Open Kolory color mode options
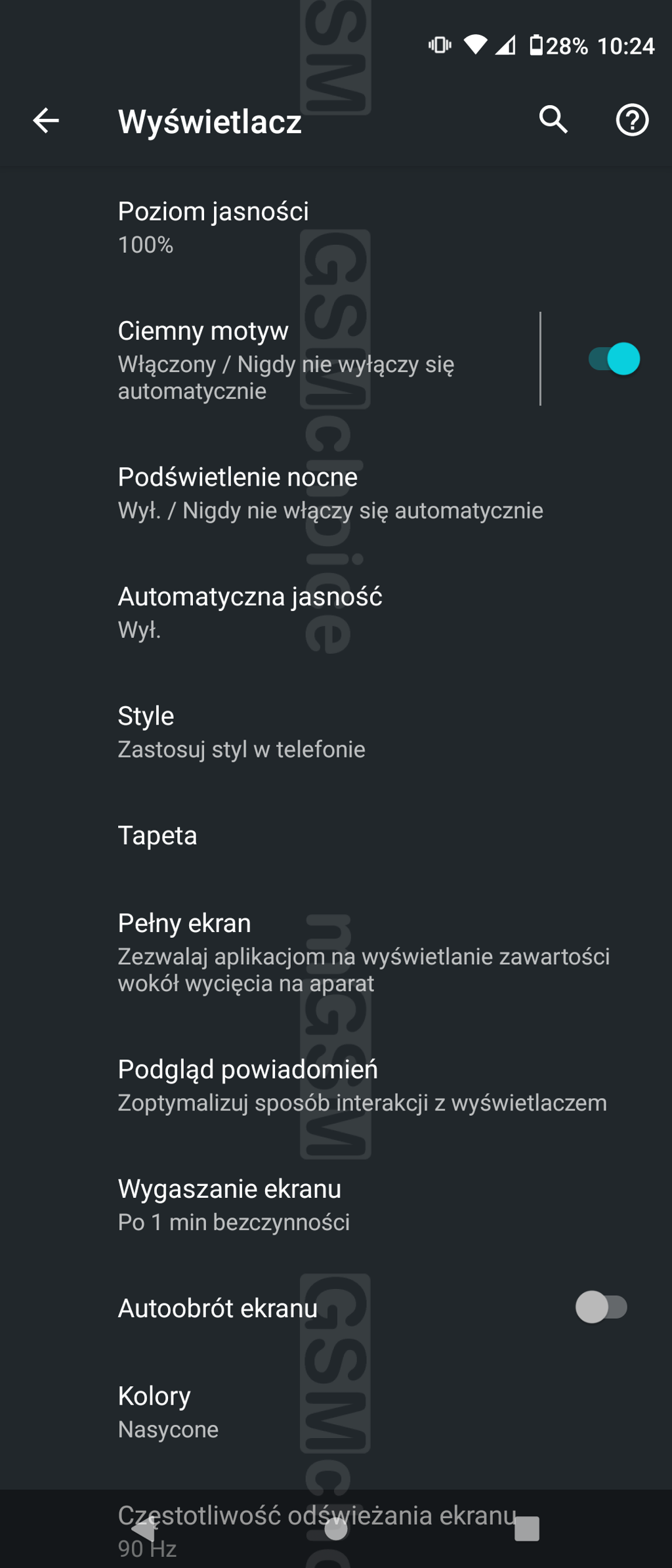The image size is (672, 1568). pyautogui.click(x=168, y=1412)
